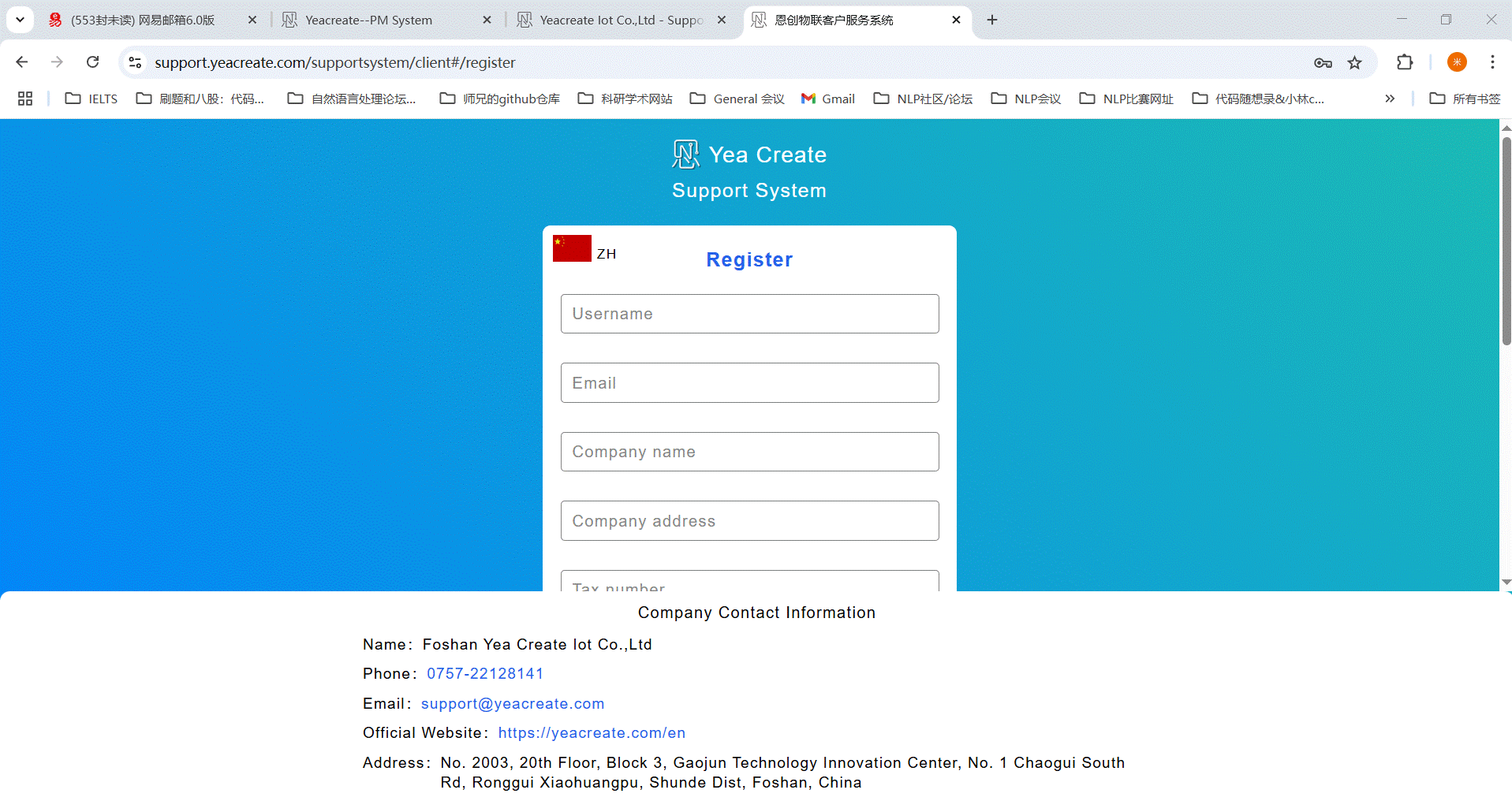Screen dimensions: 1512x812
Task: Switch language using the Chinese flag ZH toggle
Action: 584,249
